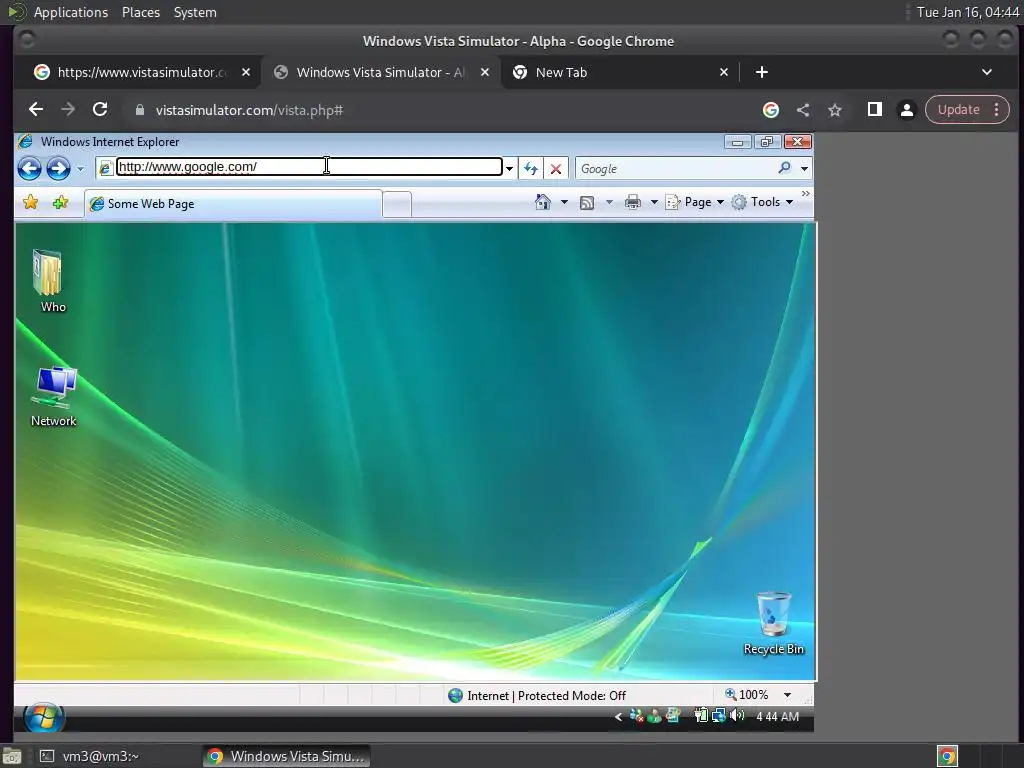Open the Network desktop icon
The image size is (1024, 768).
click(x=54, y=396)
